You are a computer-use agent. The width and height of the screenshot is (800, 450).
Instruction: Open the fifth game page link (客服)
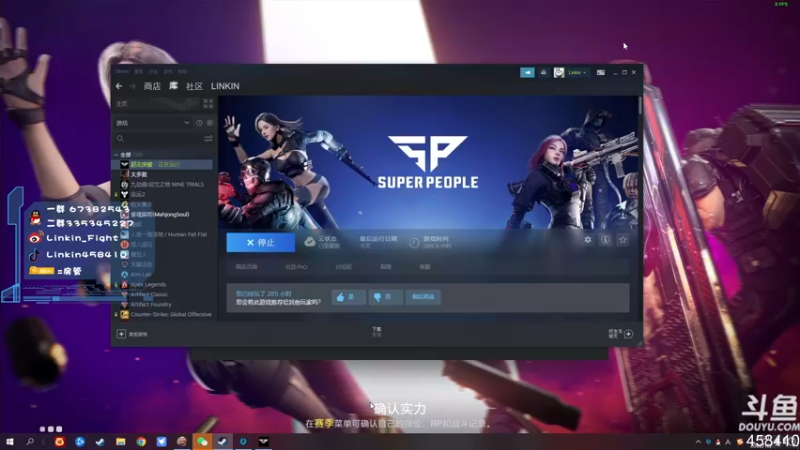[x=424, y=267]
